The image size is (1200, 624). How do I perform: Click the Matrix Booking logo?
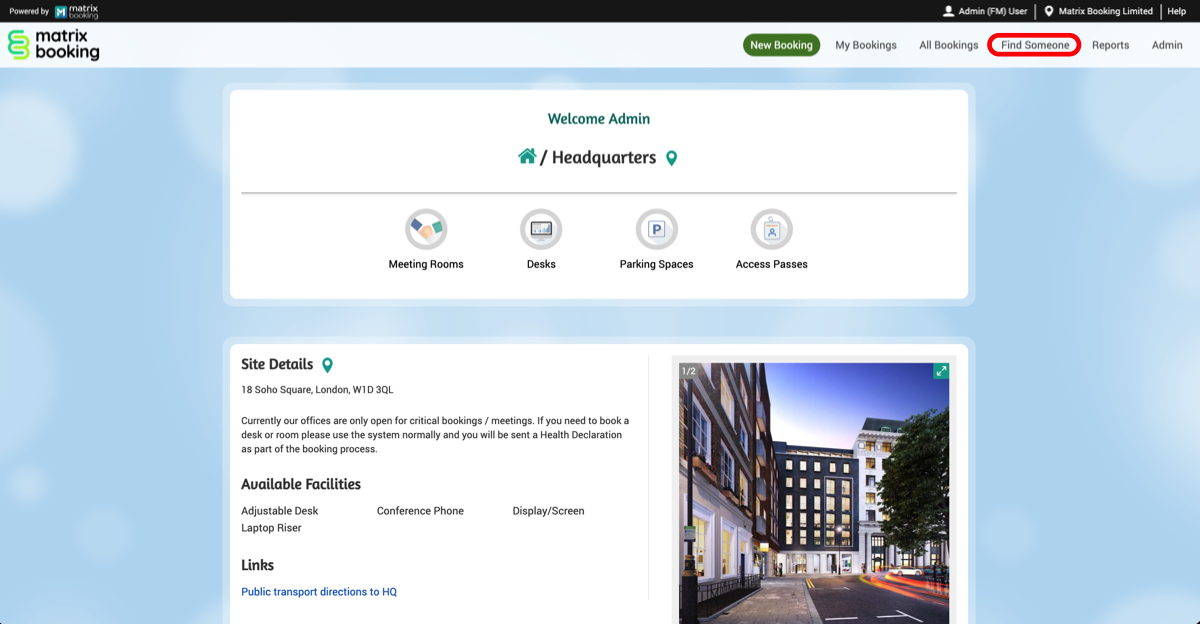pos(54,45)
